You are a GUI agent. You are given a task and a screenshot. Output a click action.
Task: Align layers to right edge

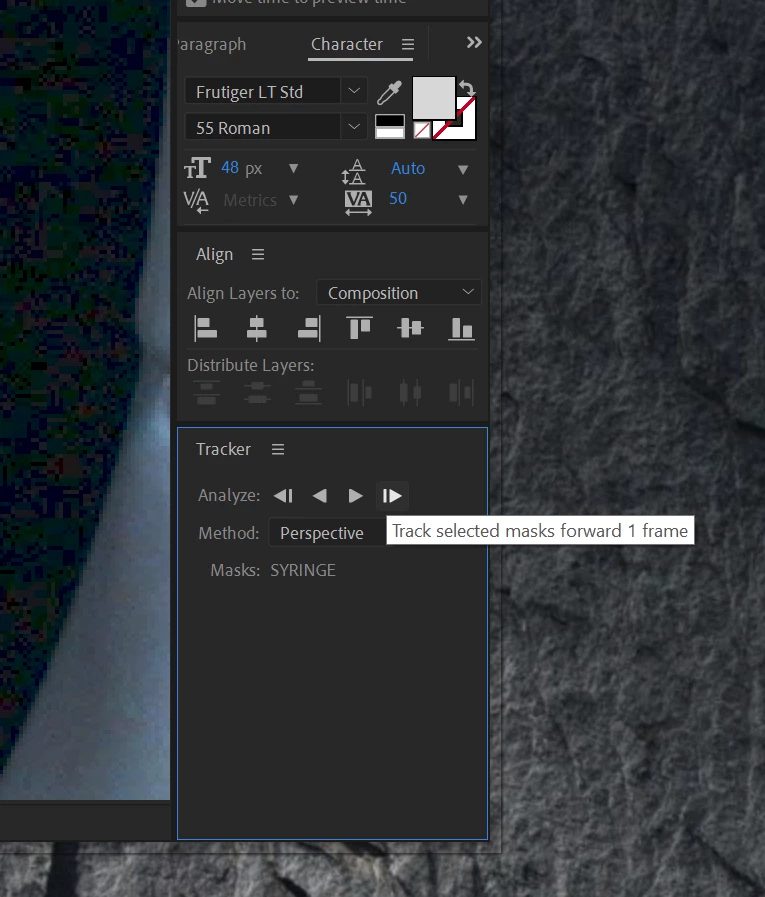309,328
